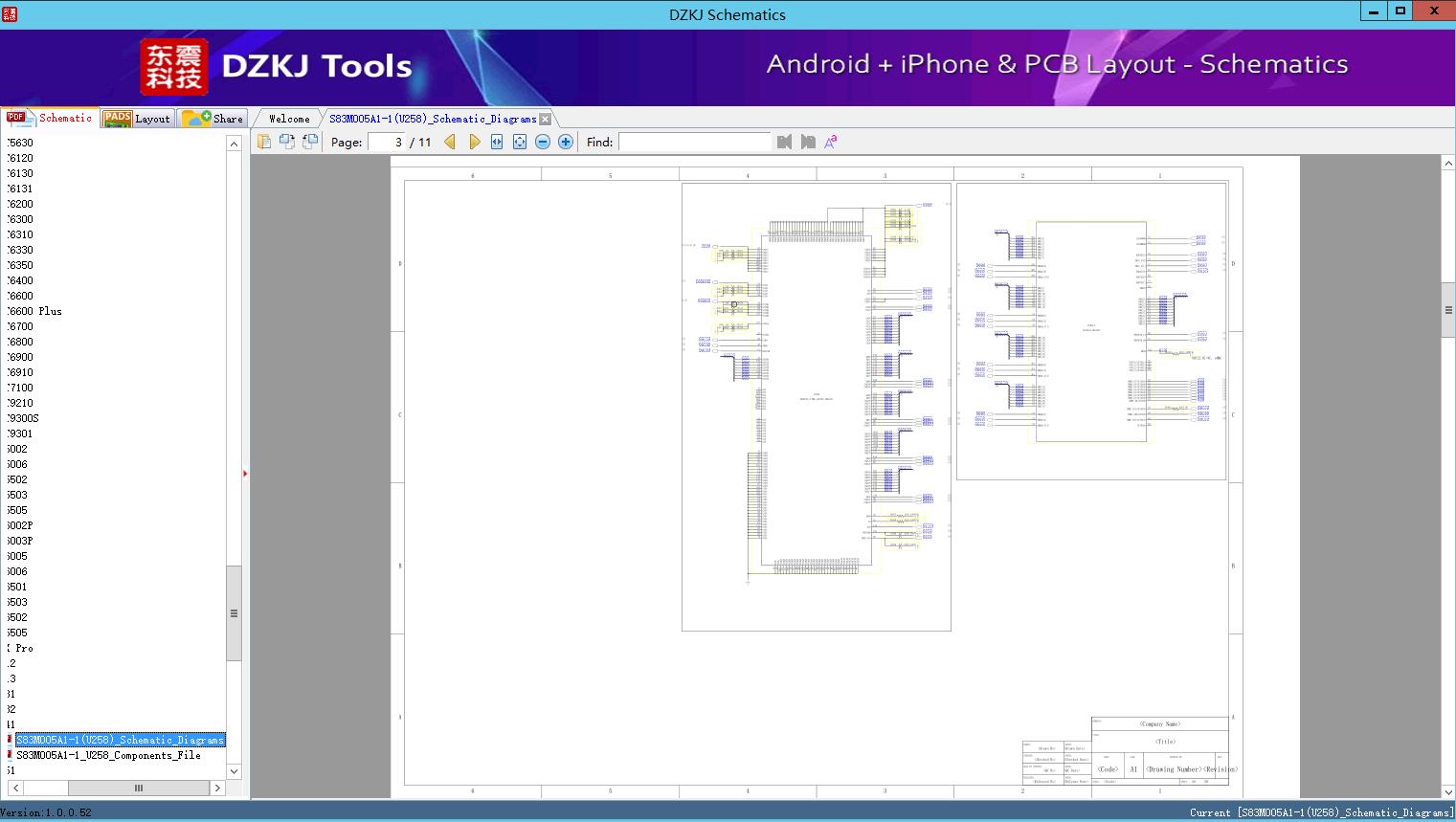
Task: Select the 6120 list entry
Action: tap(20, 158)
